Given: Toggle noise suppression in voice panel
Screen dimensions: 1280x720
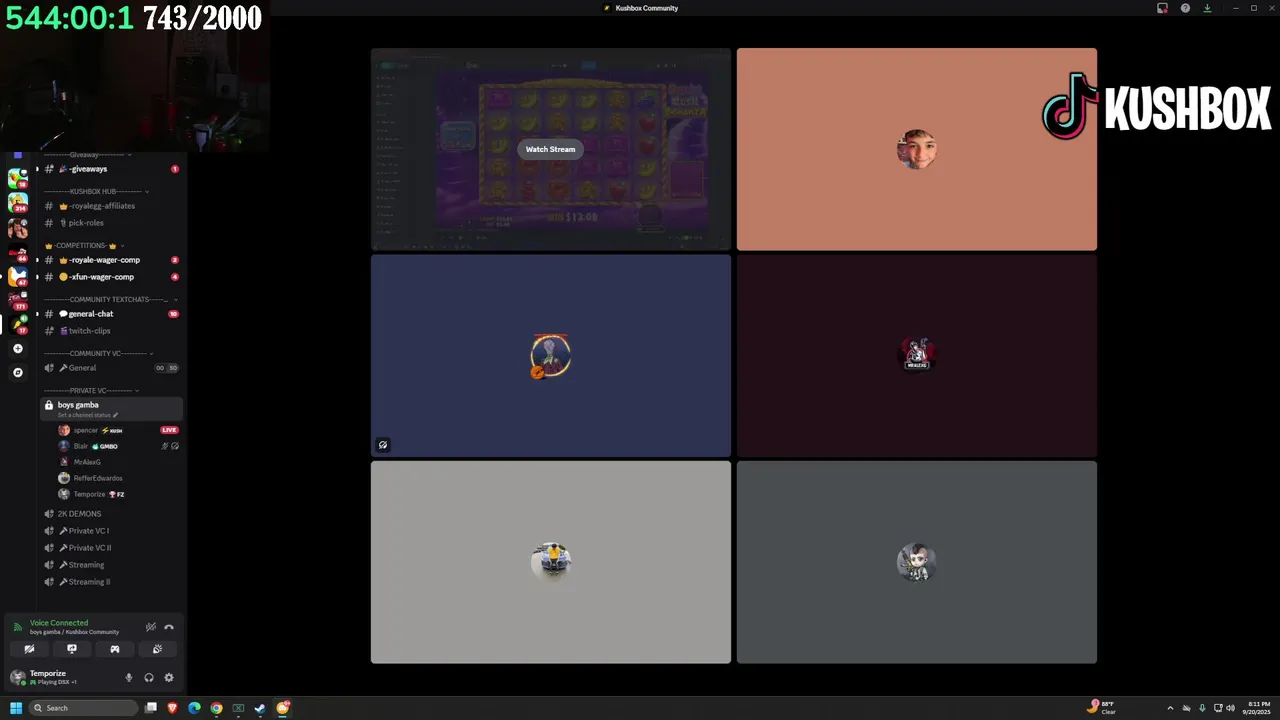Looking at the screenshot, I should (x=151, y=627).
